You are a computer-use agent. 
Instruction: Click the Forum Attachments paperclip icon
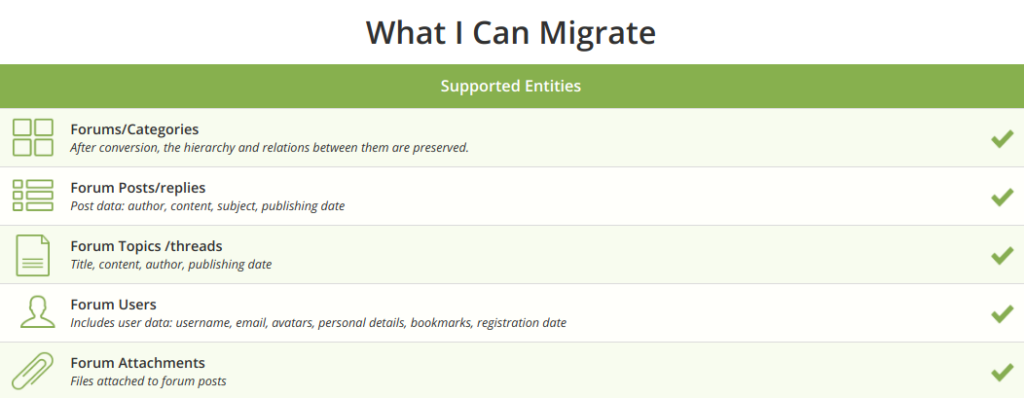pos(33,371)
